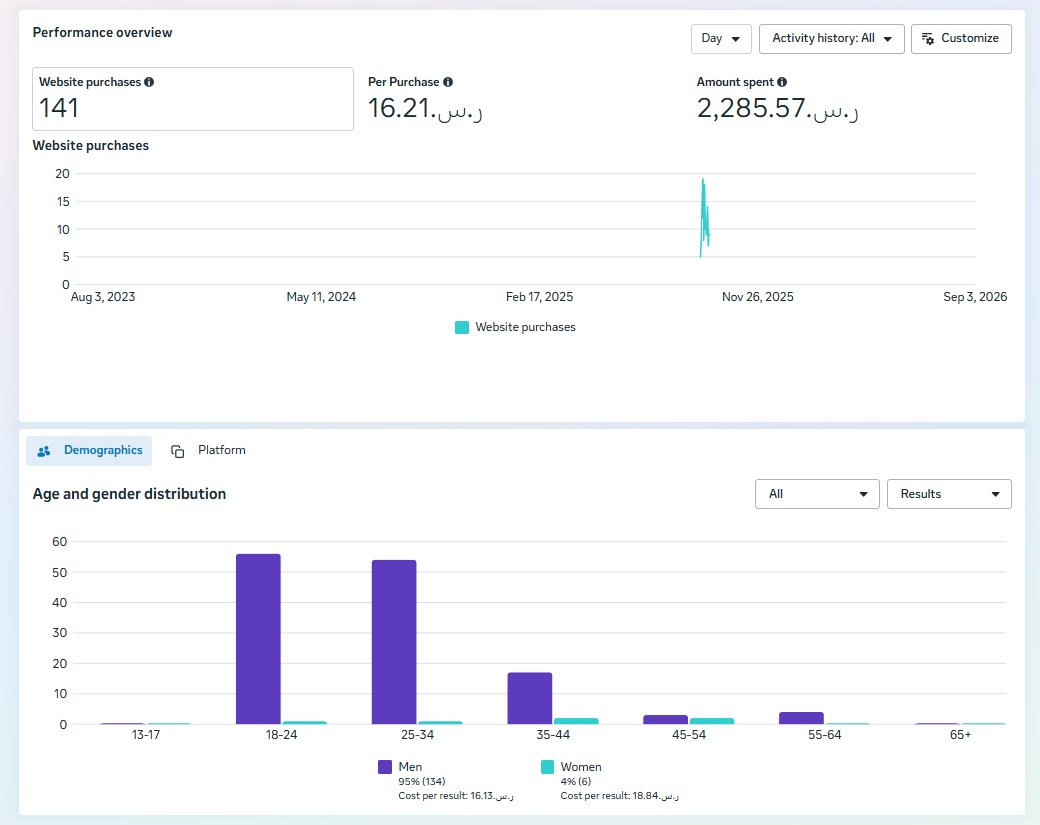The width and height of the screenshot is (1040, 825).
Task: Click the Platform devices icon
Action: 178,451
